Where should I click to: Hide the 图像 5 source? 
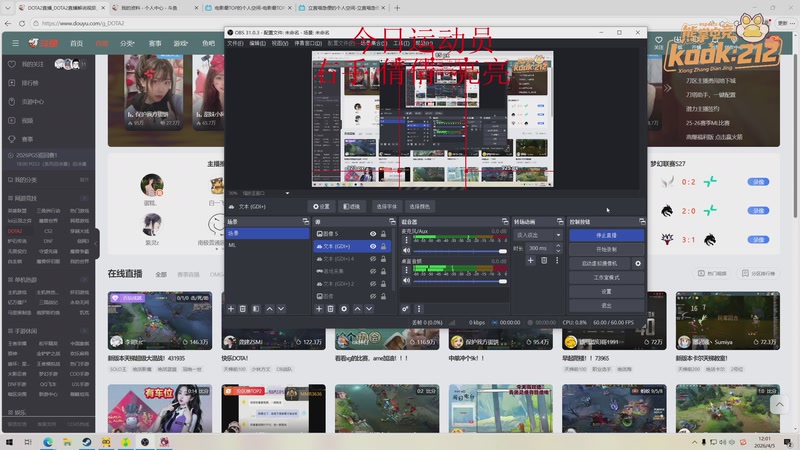tap(373, 234)
